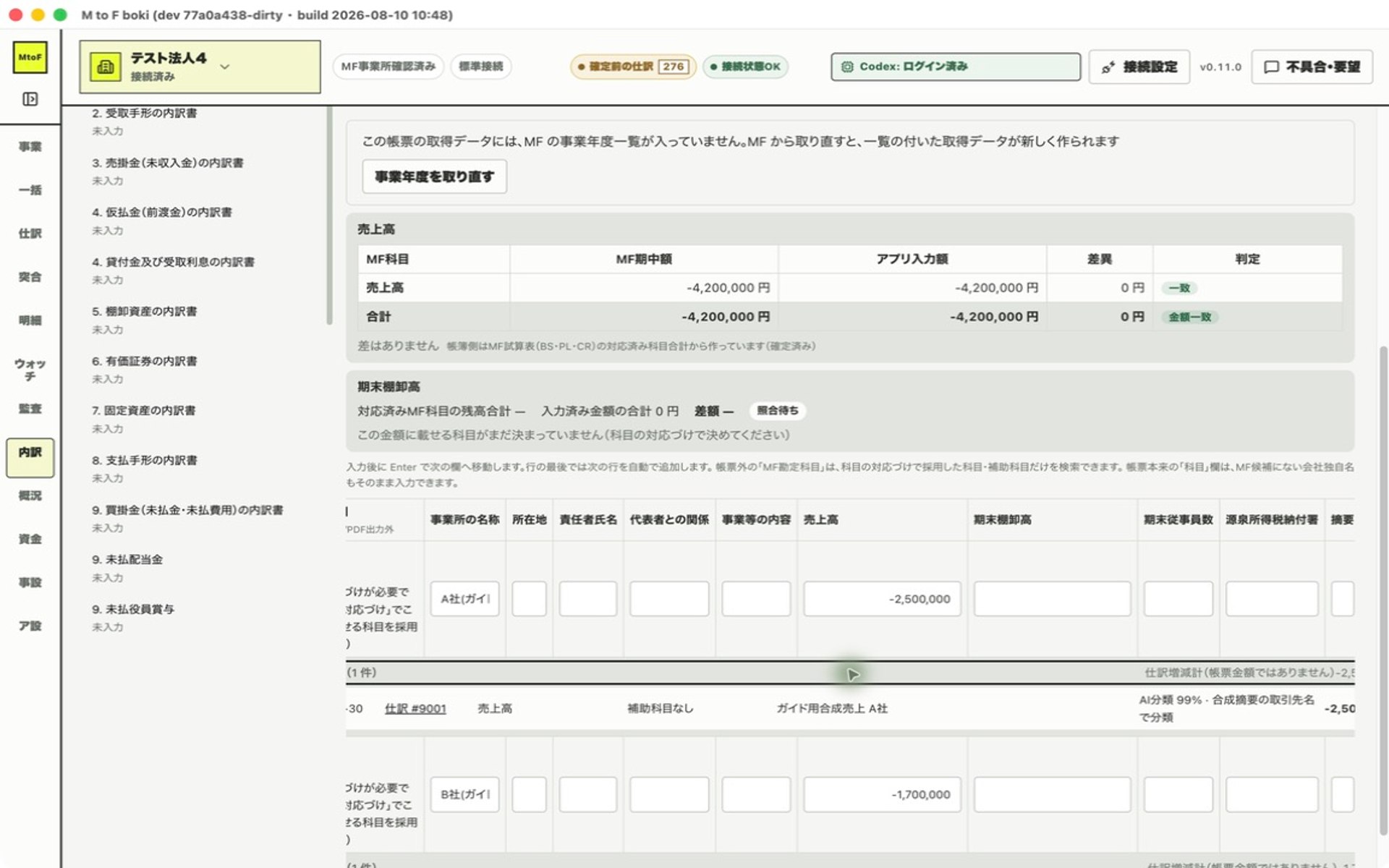Click the 事業等の内容 field in A社 row

coord(756,599)
